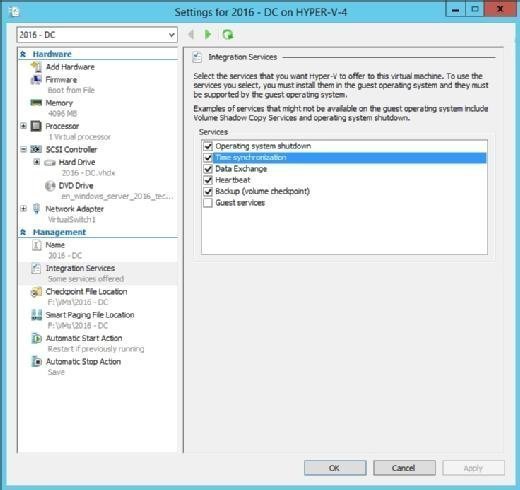
Task: Click the 'Guest services' label text
Action: pos(240,203)
